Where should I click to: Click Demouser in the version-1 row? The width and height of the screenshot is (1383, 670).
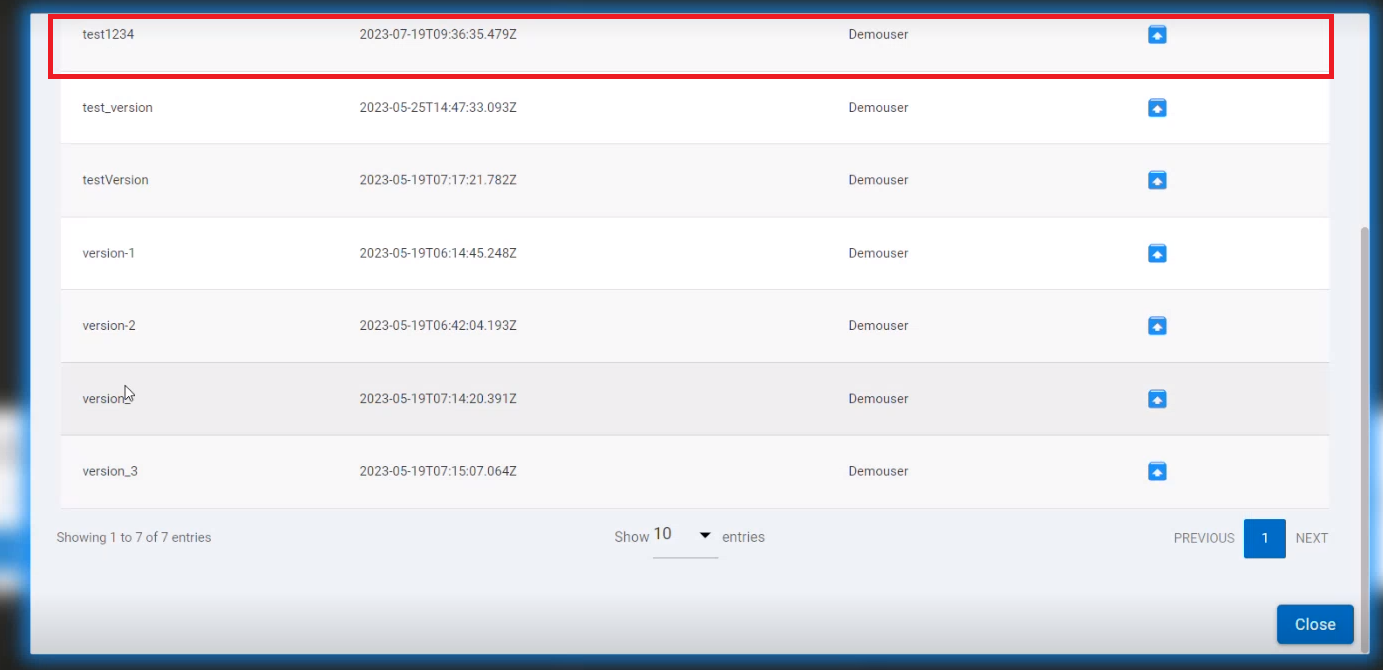878,253
